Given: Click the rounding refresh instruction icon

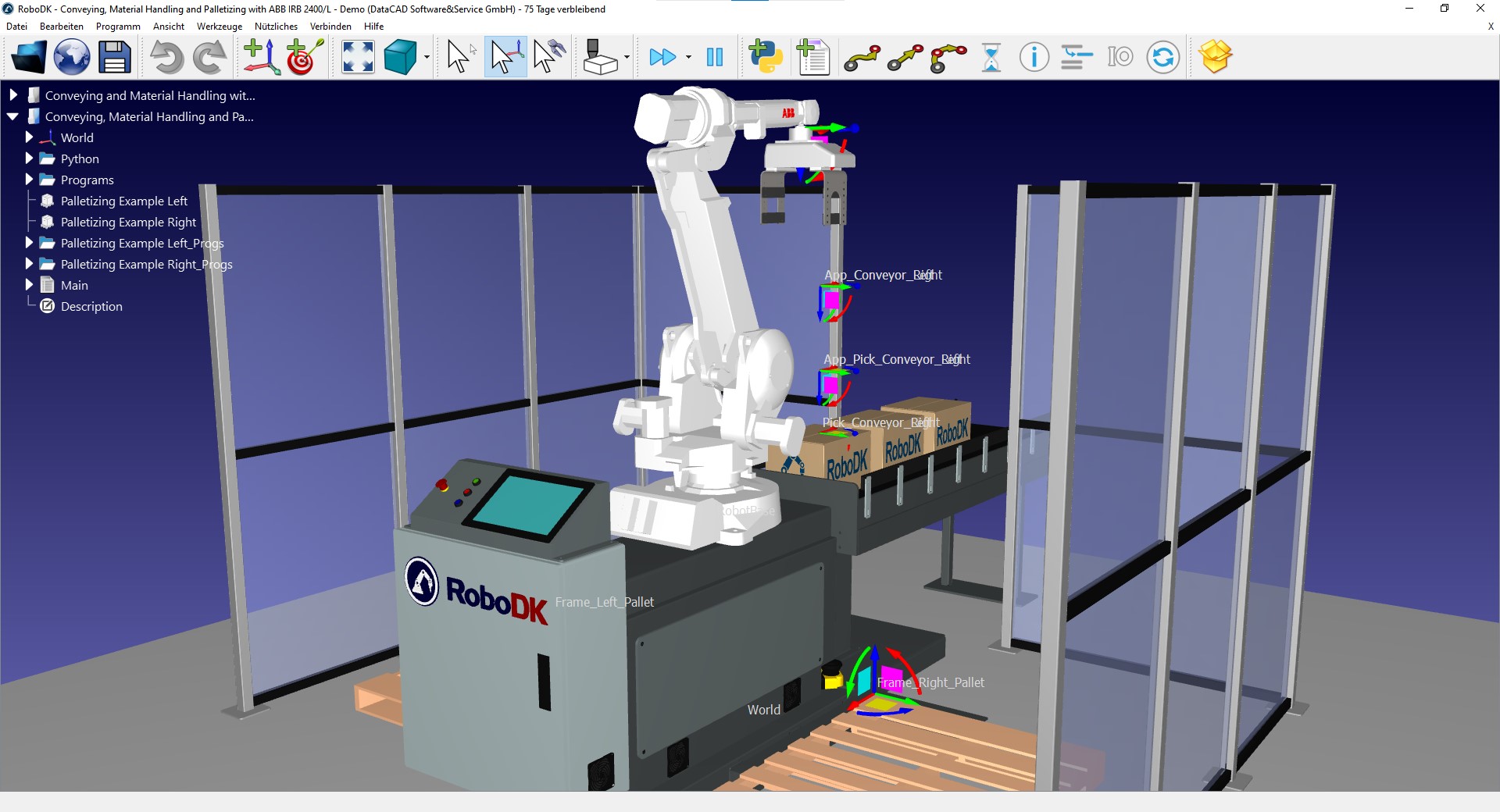Looking at the screenshot, I should click(x=1163, y=57).
